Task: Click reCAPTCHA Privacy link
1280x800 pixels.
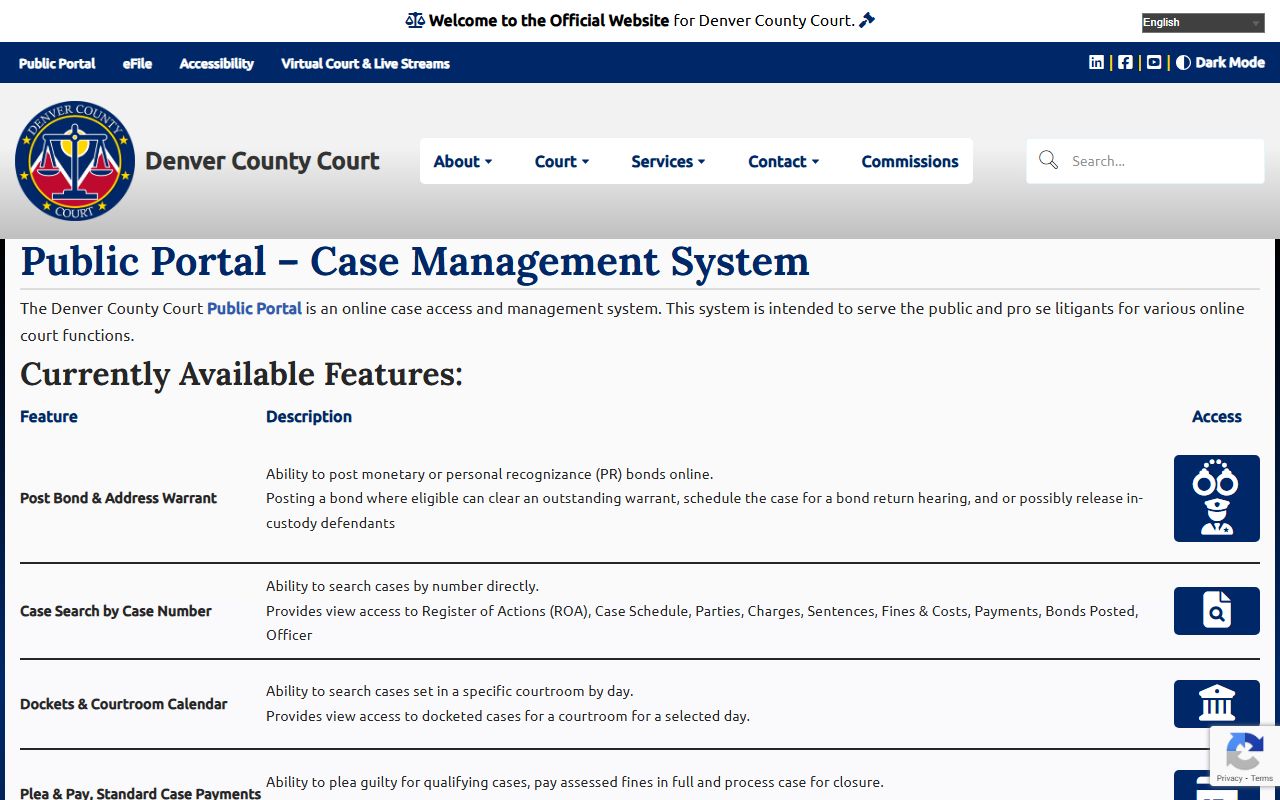Action: point(1229,778)
